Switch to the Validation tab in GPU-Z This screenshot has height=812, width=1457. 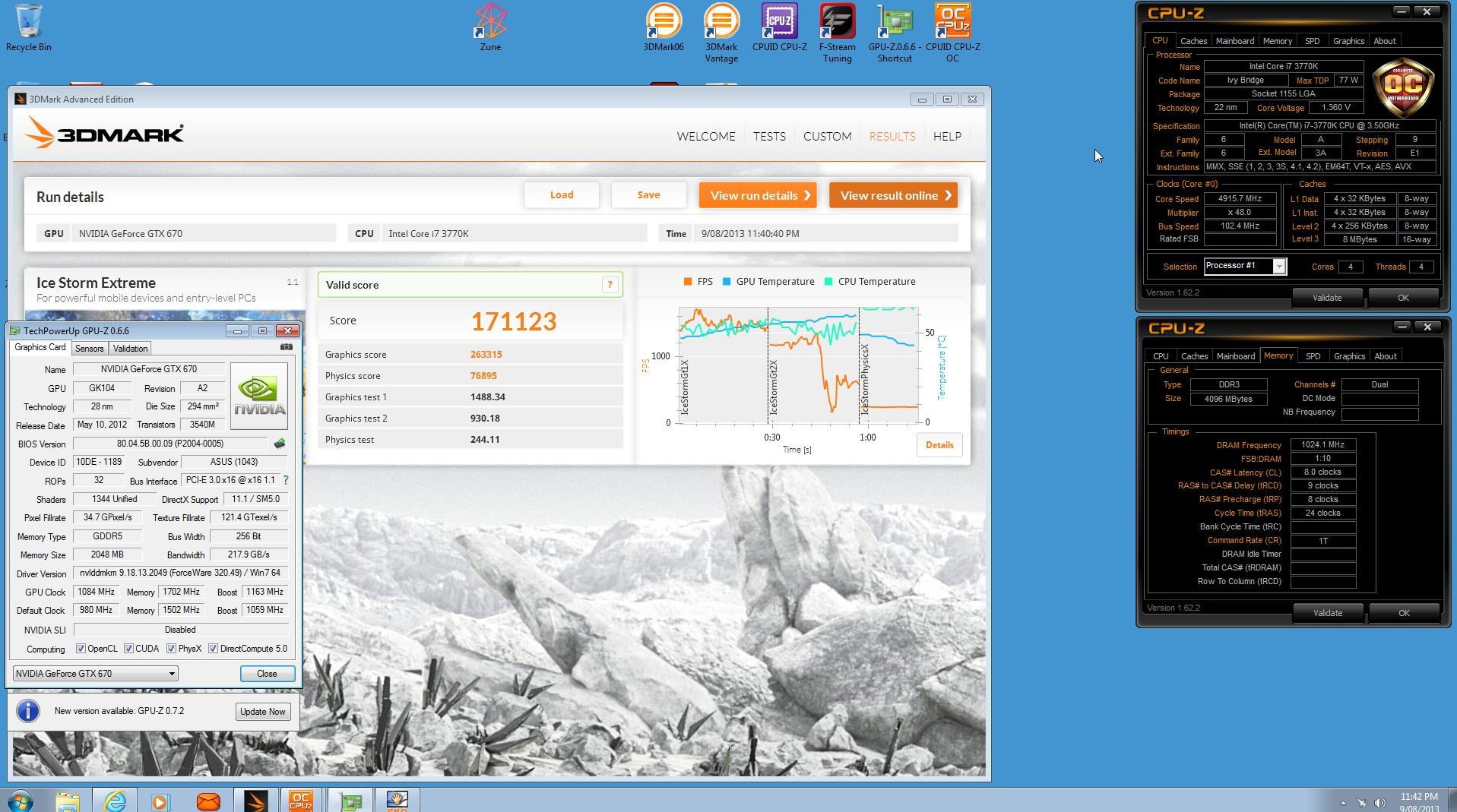pyautogui.click(x=130, y=349)
